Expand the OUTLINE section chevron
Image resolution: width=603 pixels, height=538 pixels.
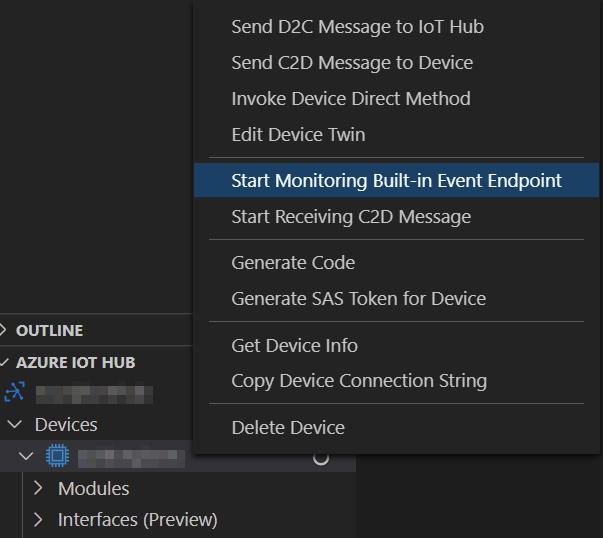pos(3,330)
